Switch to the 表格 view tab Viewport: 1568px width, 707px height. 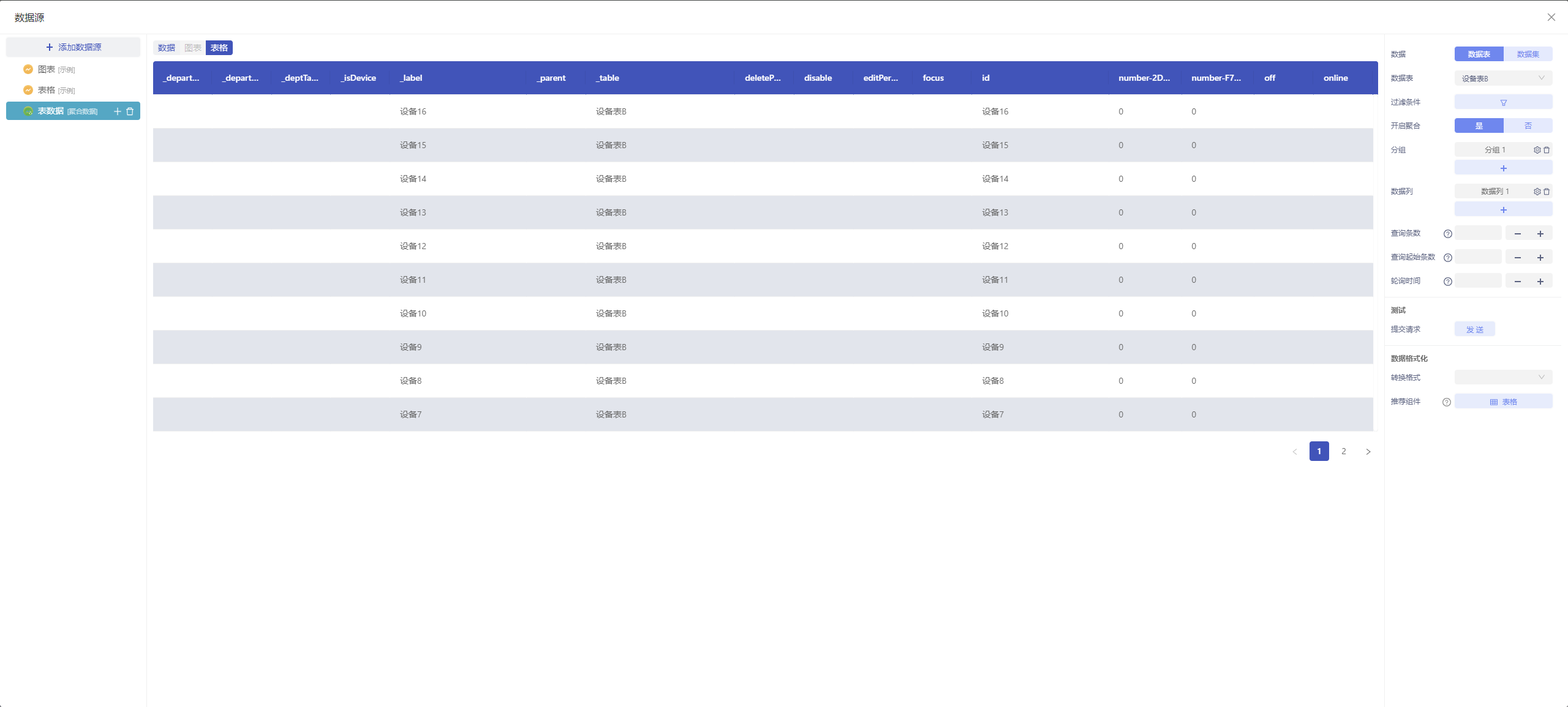[219, 48]
